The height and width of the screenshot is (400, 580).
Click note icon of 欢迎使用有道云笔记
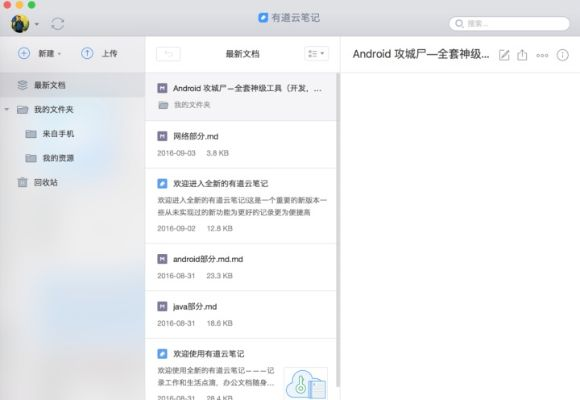162,354
